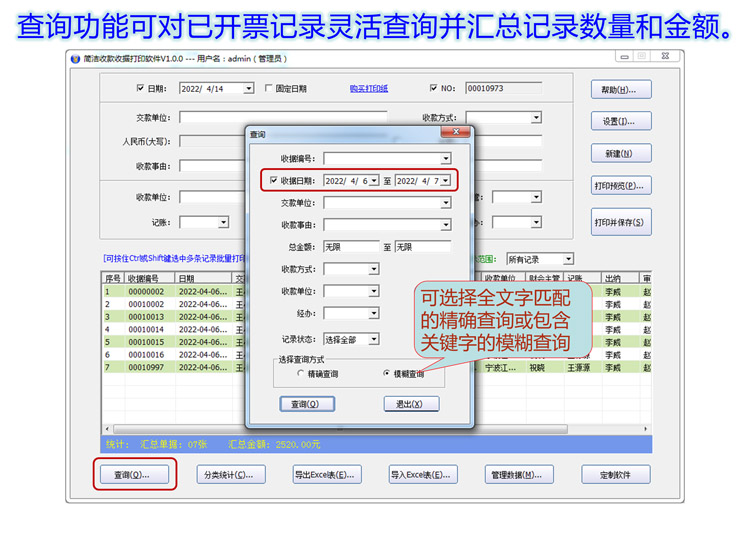Open the 收款单位 dropdown in the query dialog
Image resolution: width=750 pixels, height=534 pixels.
coord(374,291)
